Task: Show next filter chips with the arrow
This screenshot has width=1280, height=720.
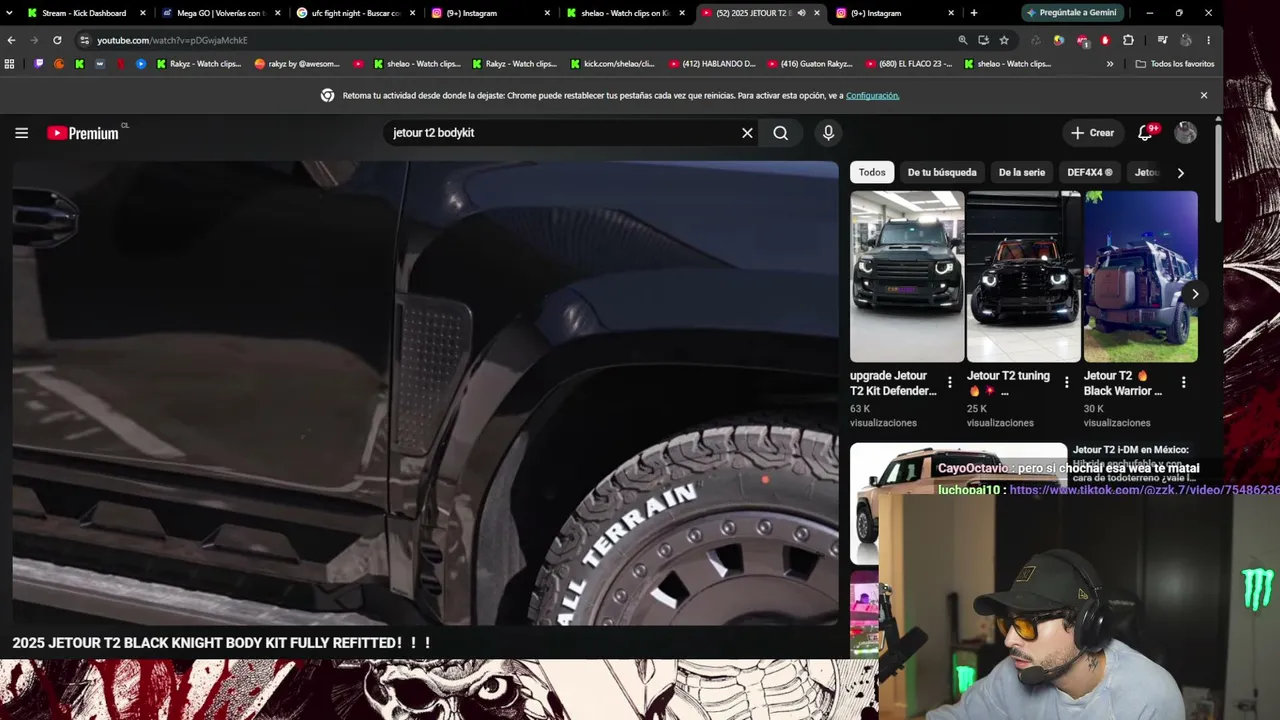Action: coord(1180,173)
